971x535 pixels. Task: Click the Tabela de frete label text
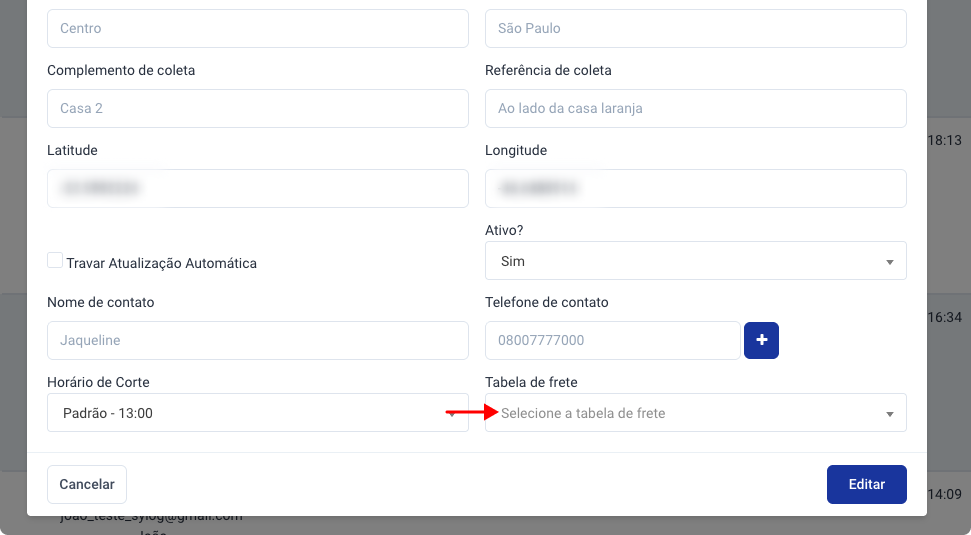[531, 382]
